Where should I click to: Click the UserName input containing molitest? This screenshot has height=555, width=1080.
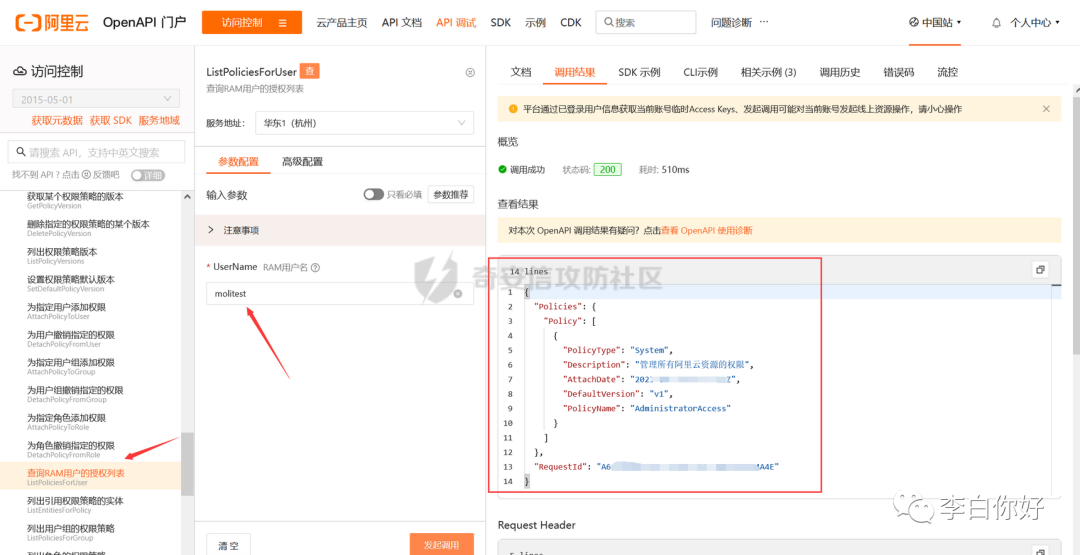[x=340, y=293]
